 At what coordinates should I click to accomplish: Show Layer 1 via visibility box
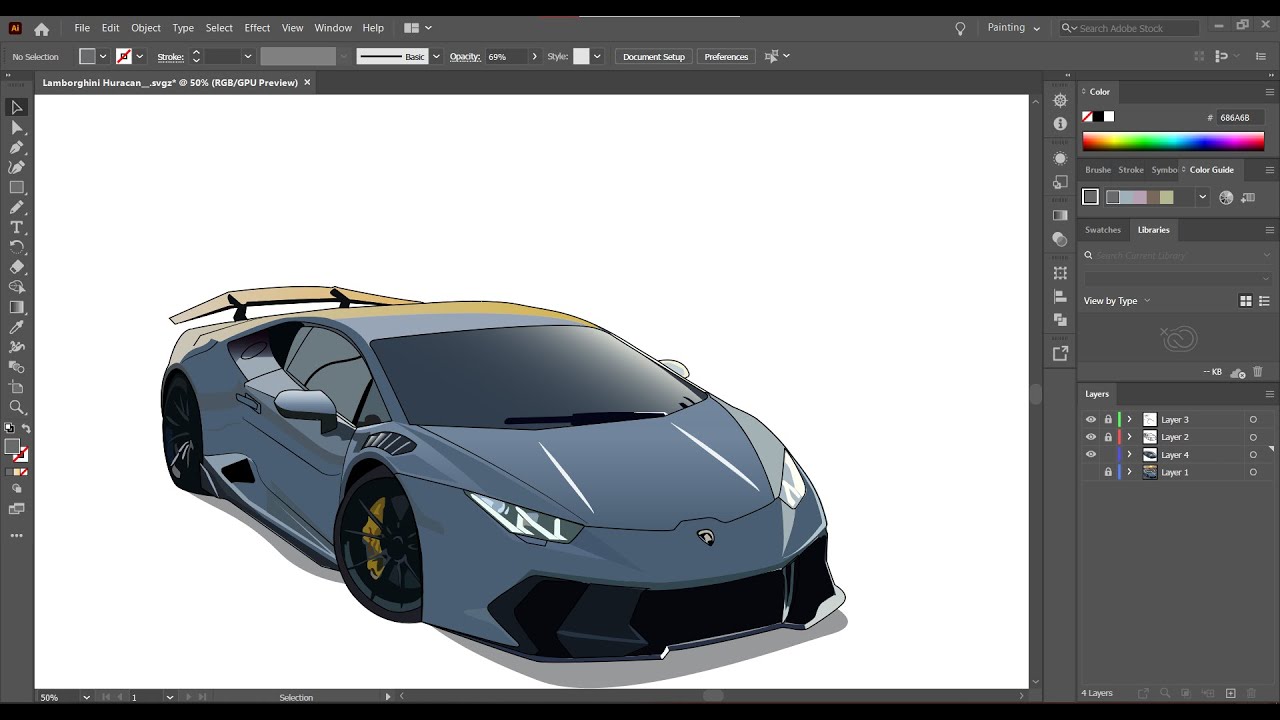click(x=1091, y=472)
